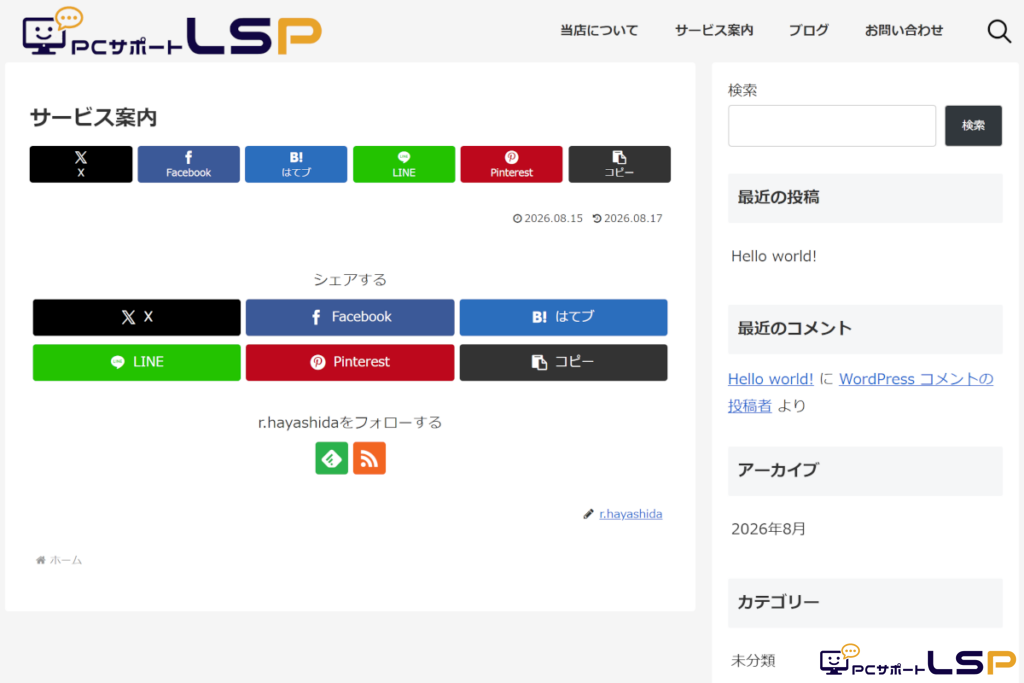Click the large dark コピー button
Viewport: 1024px width, 683px height.
point(564,362)
